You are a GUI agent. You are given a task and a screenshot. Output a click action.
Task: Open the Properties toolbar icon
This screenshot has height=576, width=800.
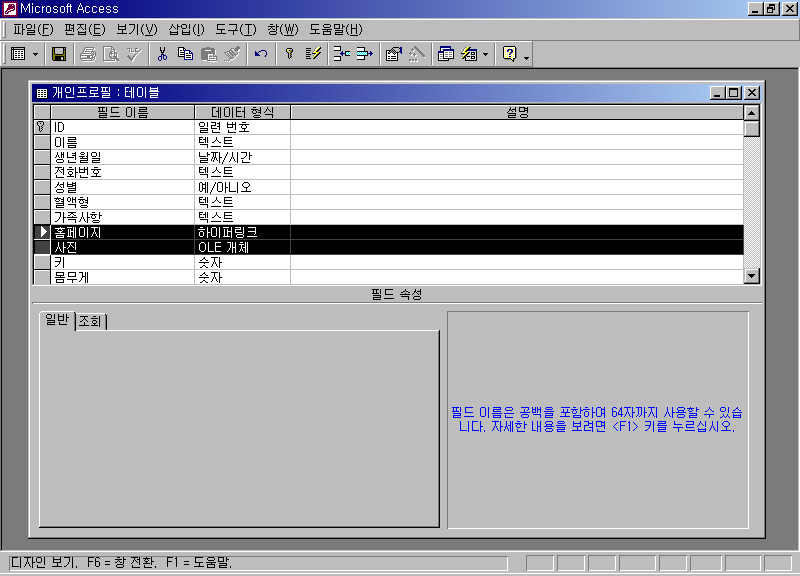393,54
